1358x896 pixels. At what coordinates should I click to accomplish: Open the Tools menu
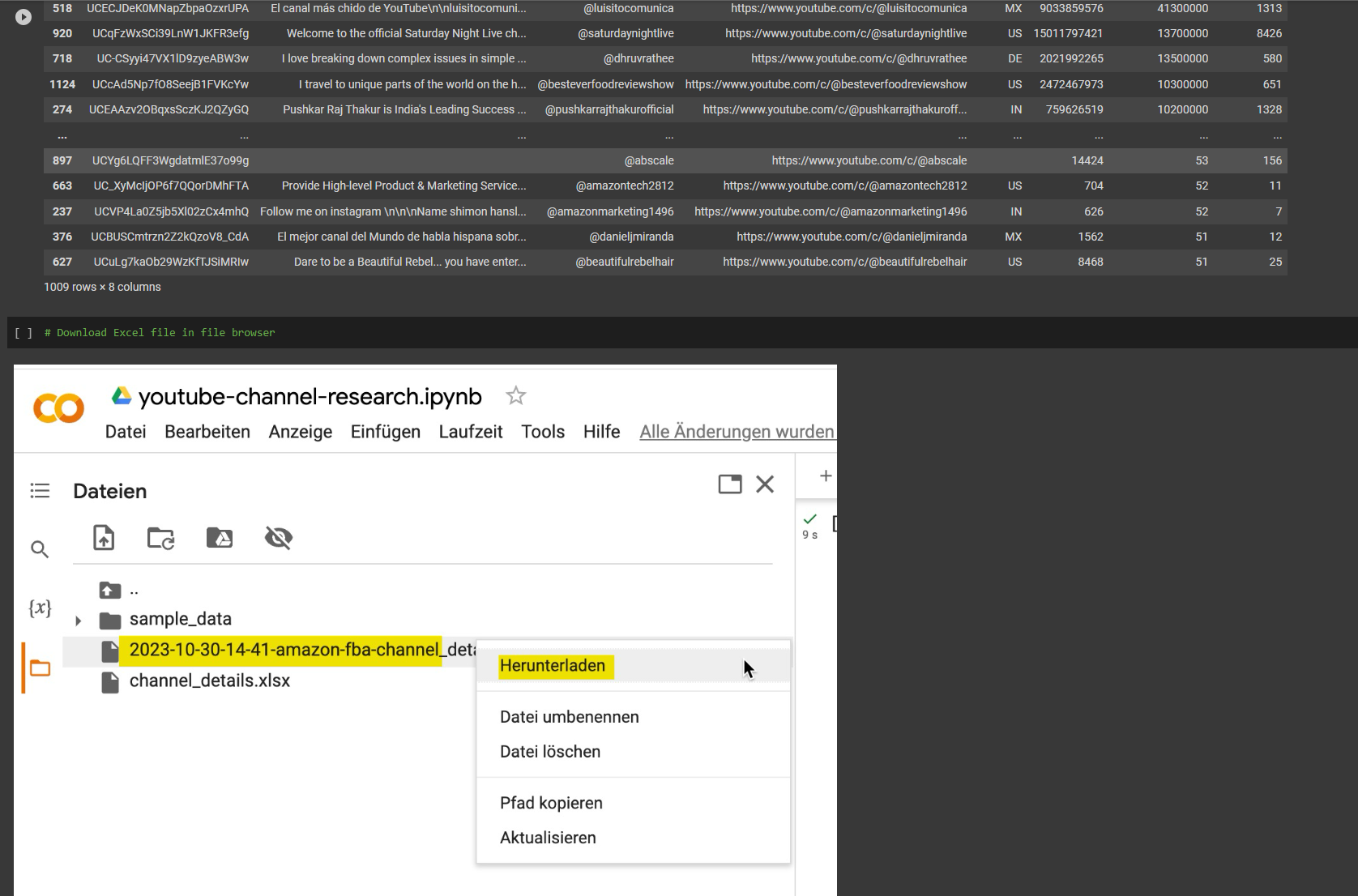tap(543, 432)
